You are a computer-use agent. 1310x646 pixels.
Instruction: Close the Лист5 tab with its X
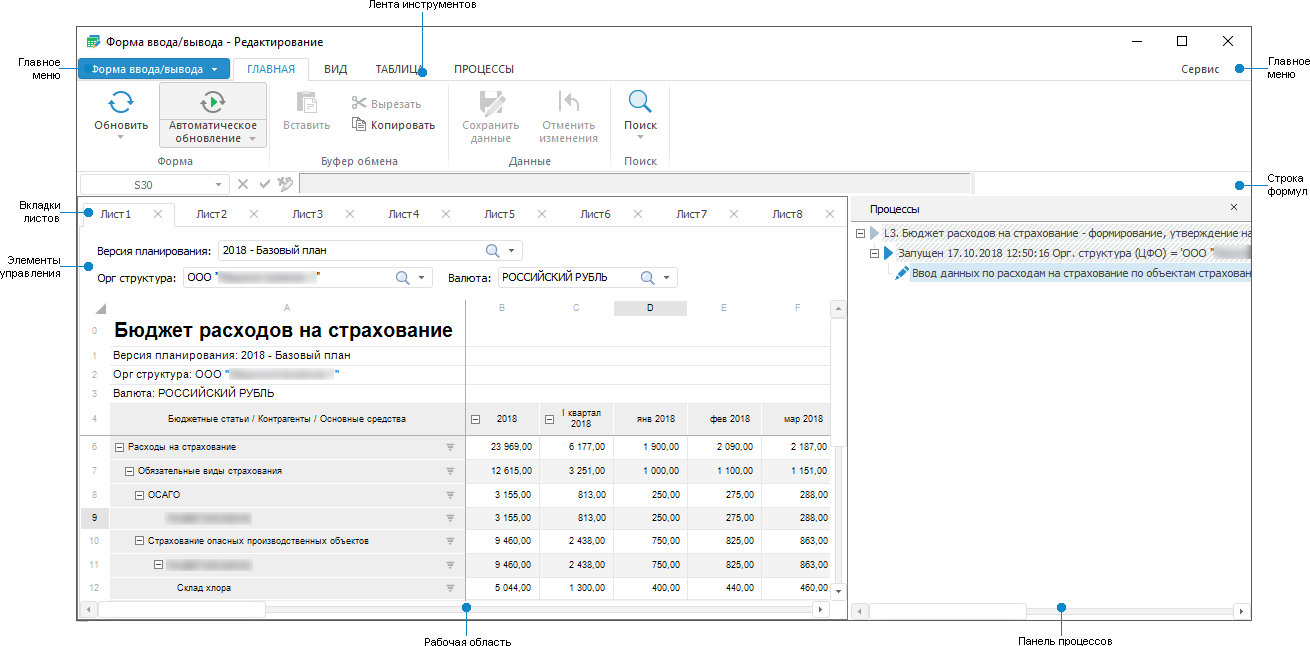[x=542, y=214]
